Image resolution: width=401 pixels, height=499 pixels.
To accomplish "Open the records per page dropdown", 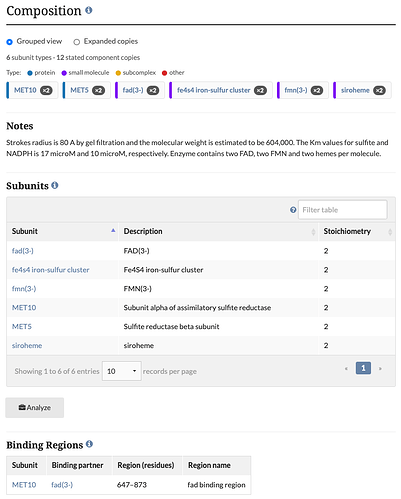I will pyautogui.click(x=122, y=371).
